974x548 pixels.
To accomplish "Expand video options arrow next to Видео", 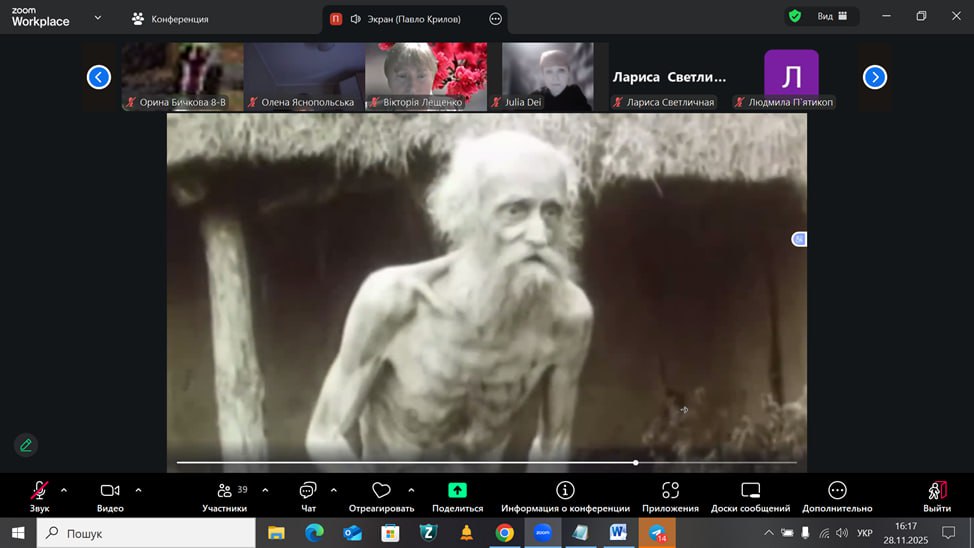I will pos(138,490).
